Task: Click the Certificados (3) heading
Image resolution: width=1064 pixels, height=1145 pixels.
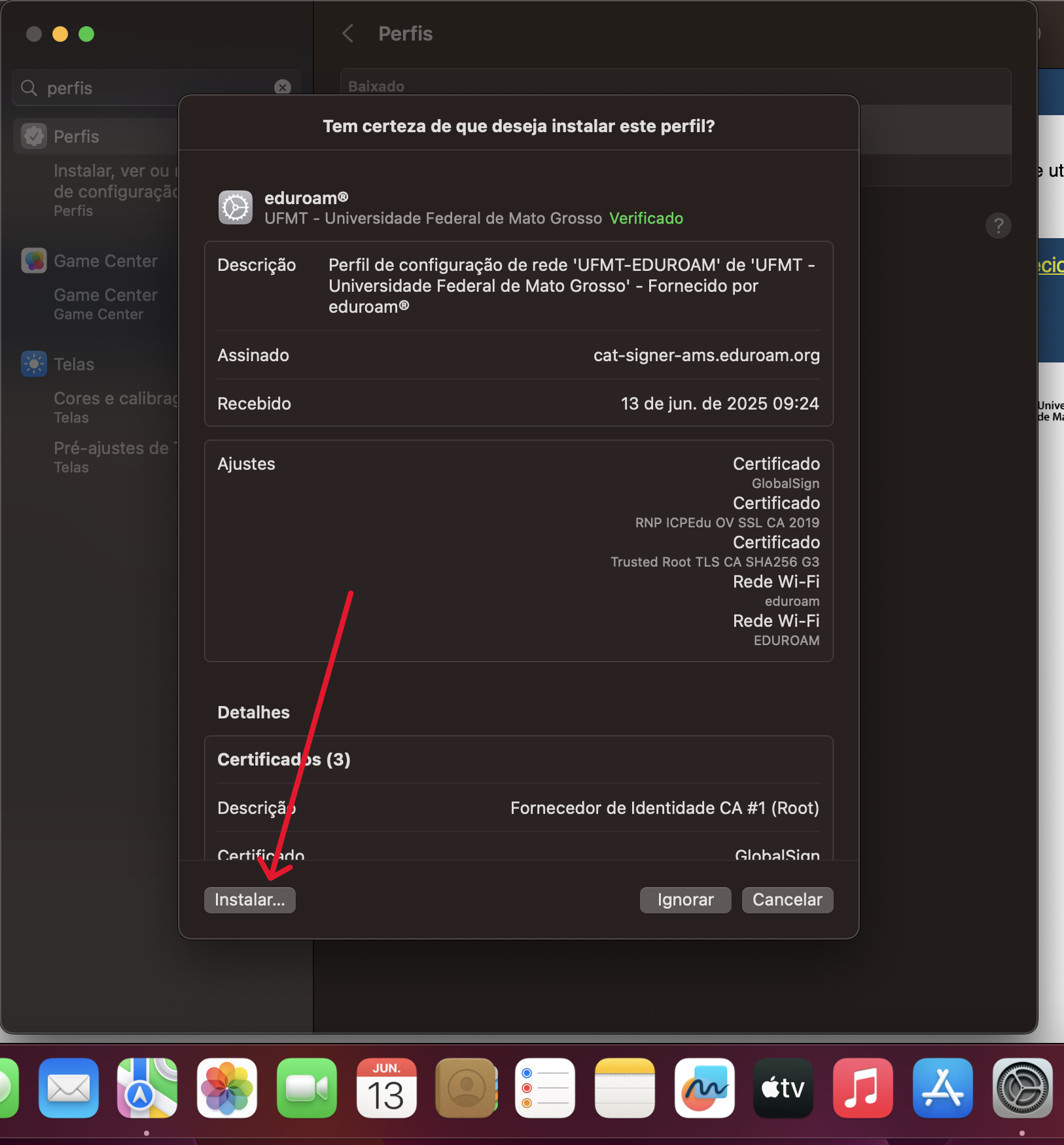Action: coord(284,759)
